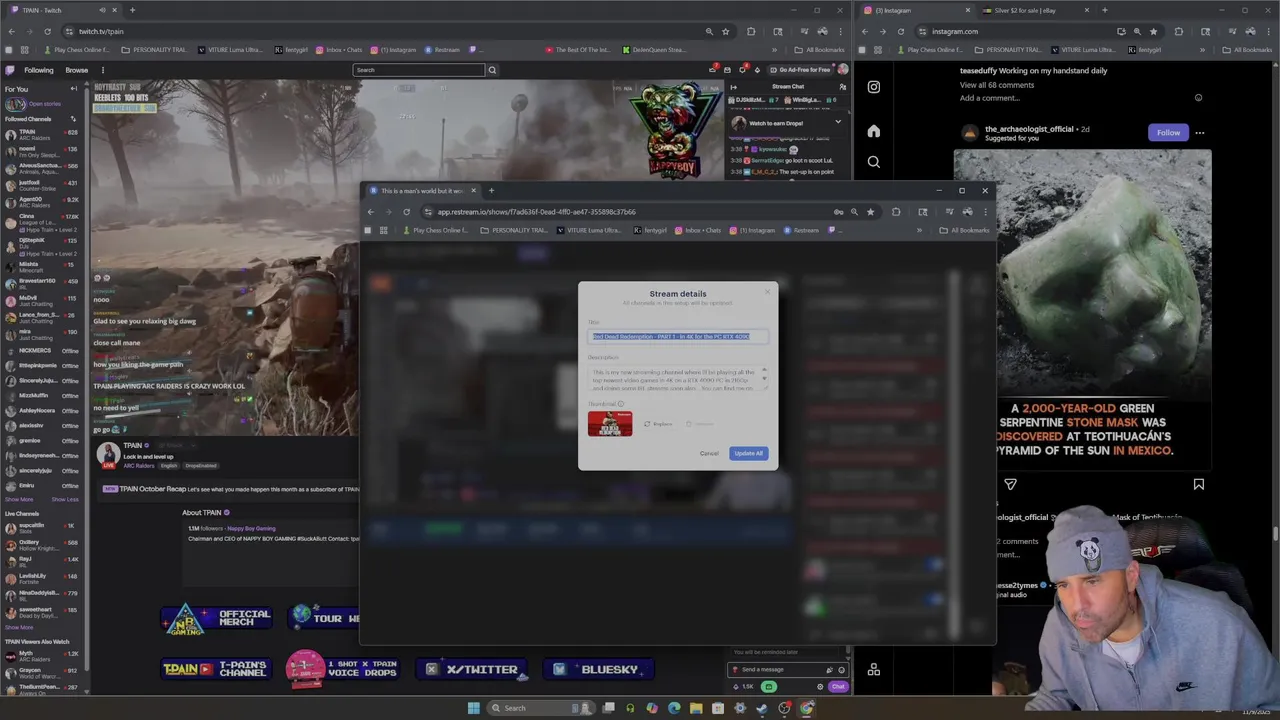Viewport: 1280px width, 720px height.
Task: Save Instagram post with bookmark icon
Action: point(1198,484)
